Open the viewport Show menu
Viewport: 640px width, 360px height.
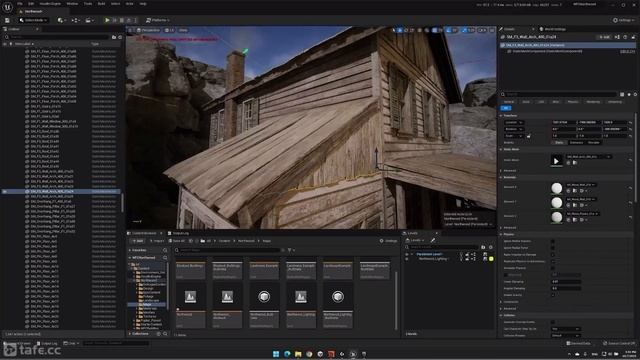pyautogui.click(x=183, y=30)
